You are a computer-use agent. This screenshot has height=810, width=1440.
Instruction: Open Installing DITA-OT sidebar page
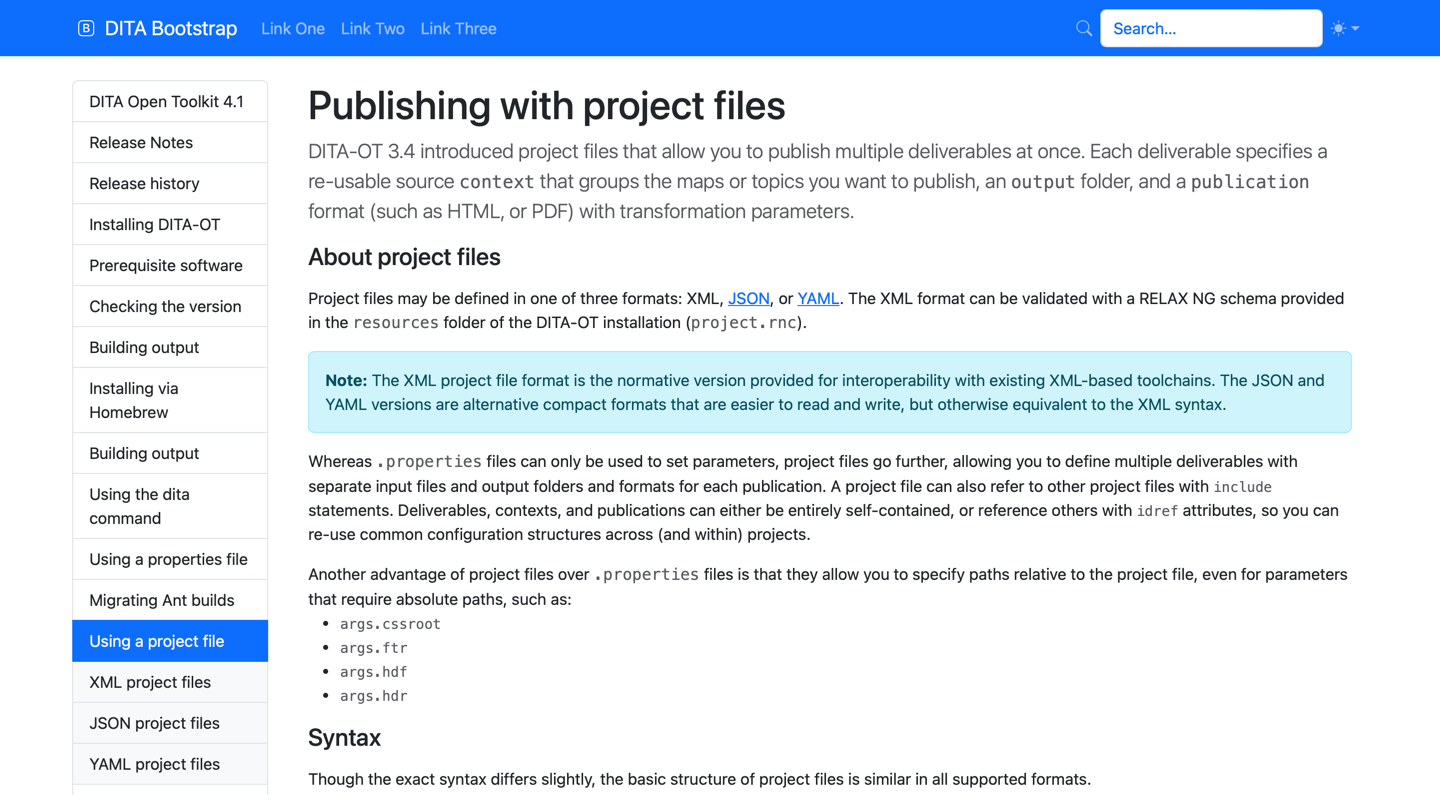tap(154, 225)
